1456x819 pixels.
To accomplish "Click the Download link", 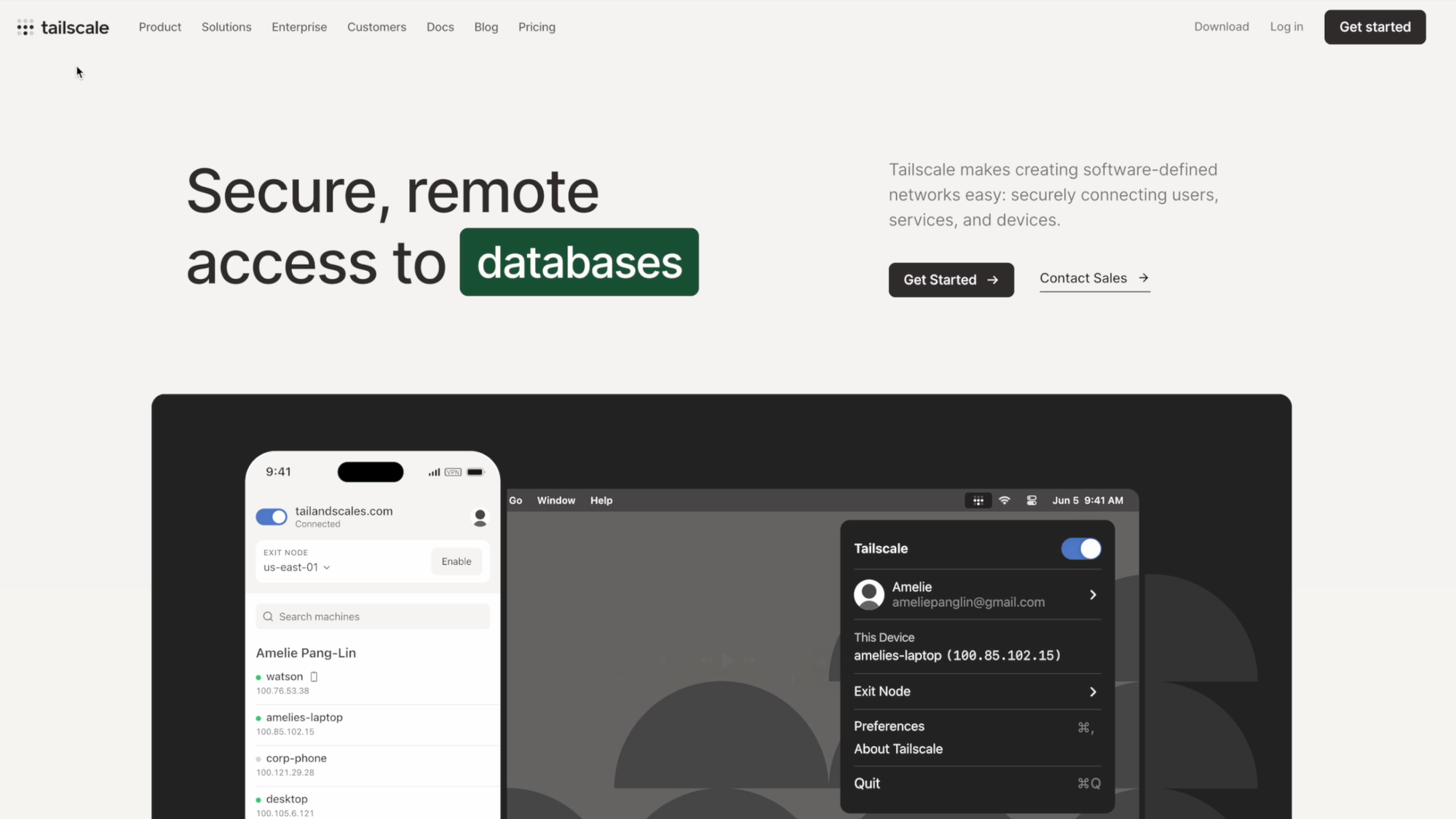I will 1221,26.
